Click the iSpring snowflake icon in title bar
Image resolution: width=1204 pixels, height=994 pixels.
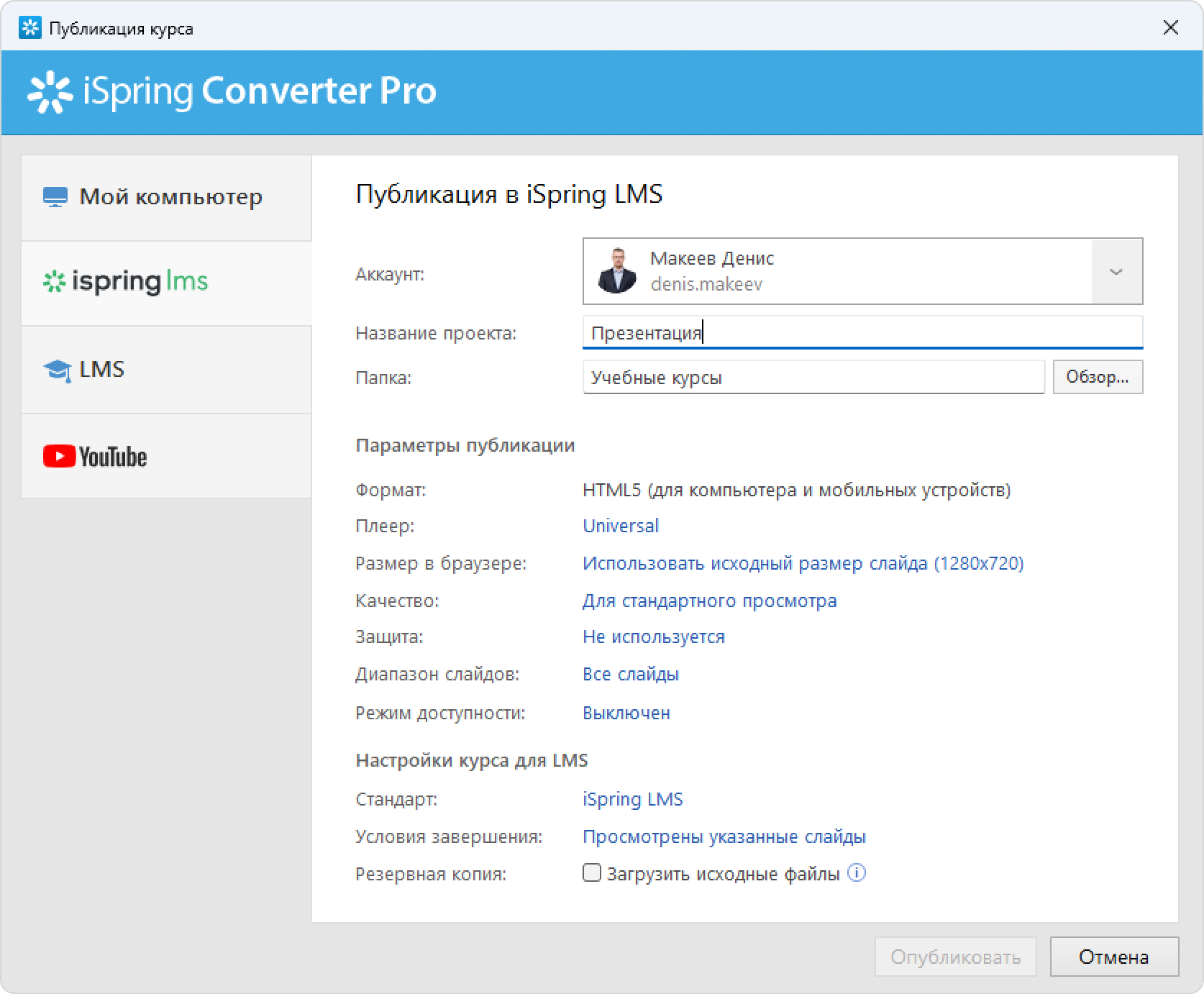29,28
